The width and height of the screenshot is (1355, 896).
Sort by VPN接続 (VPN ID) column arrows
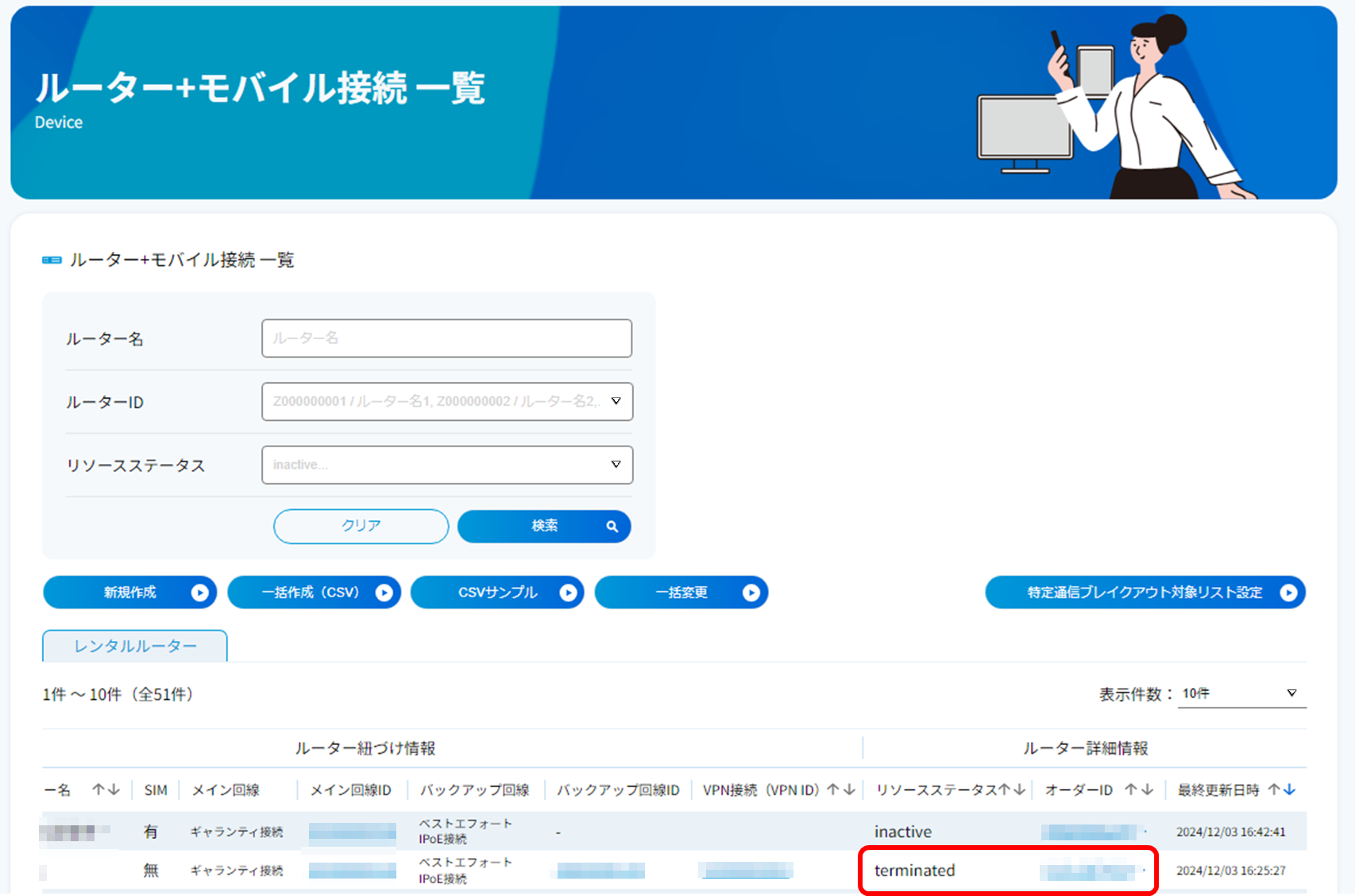[841, 790]
